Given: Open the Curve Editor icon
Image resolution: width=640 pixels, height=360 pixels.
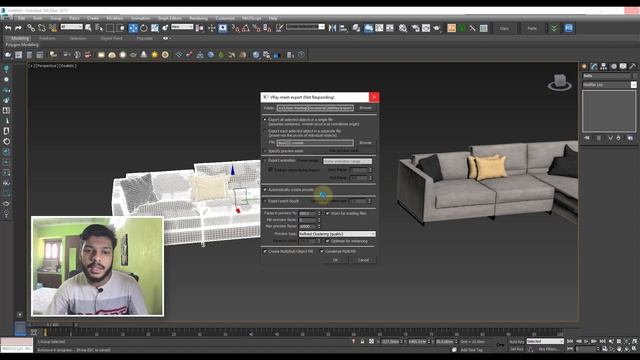Looking at the screenshot, I should [379, 28].
